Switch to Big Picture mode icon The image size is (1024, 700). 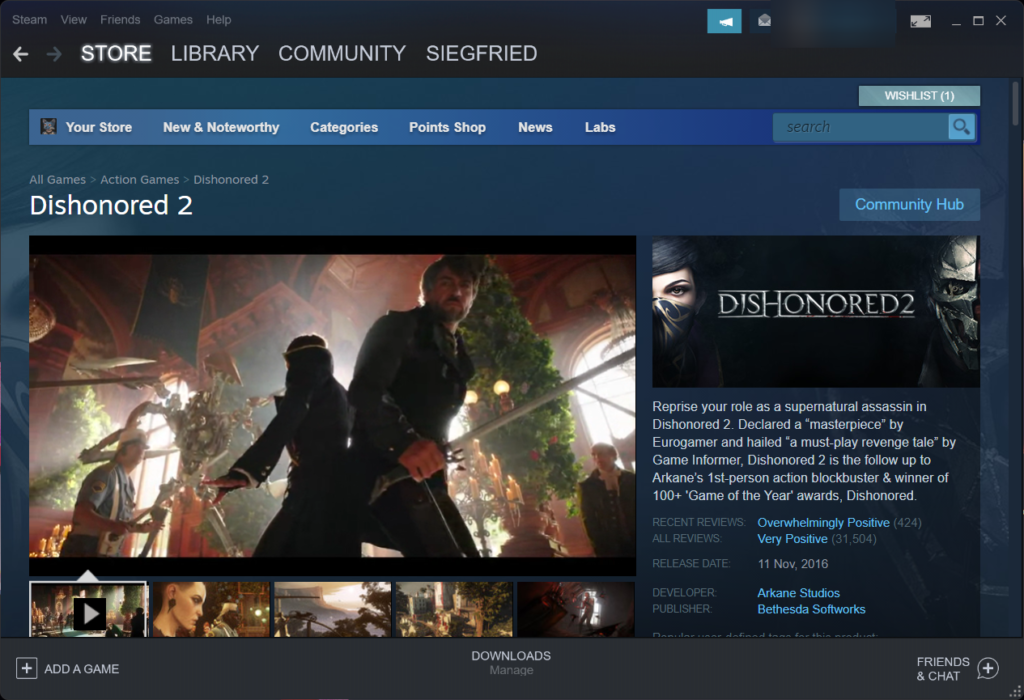(920, 21)
